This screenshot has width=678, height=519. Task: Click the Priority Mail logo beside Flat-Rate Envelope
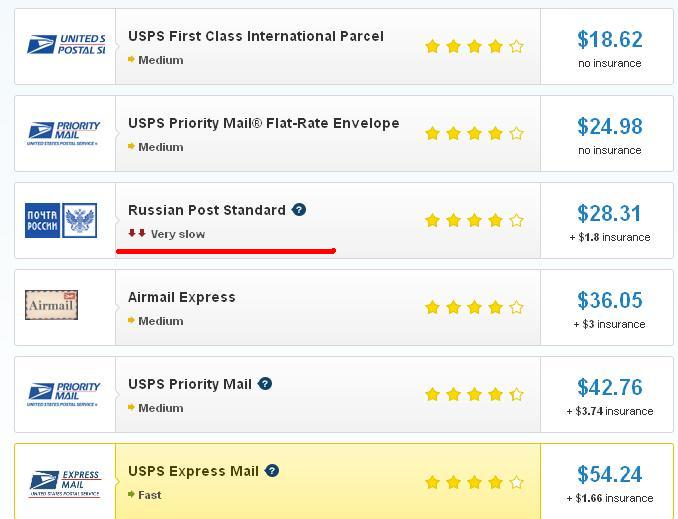[x=64, y=133]
